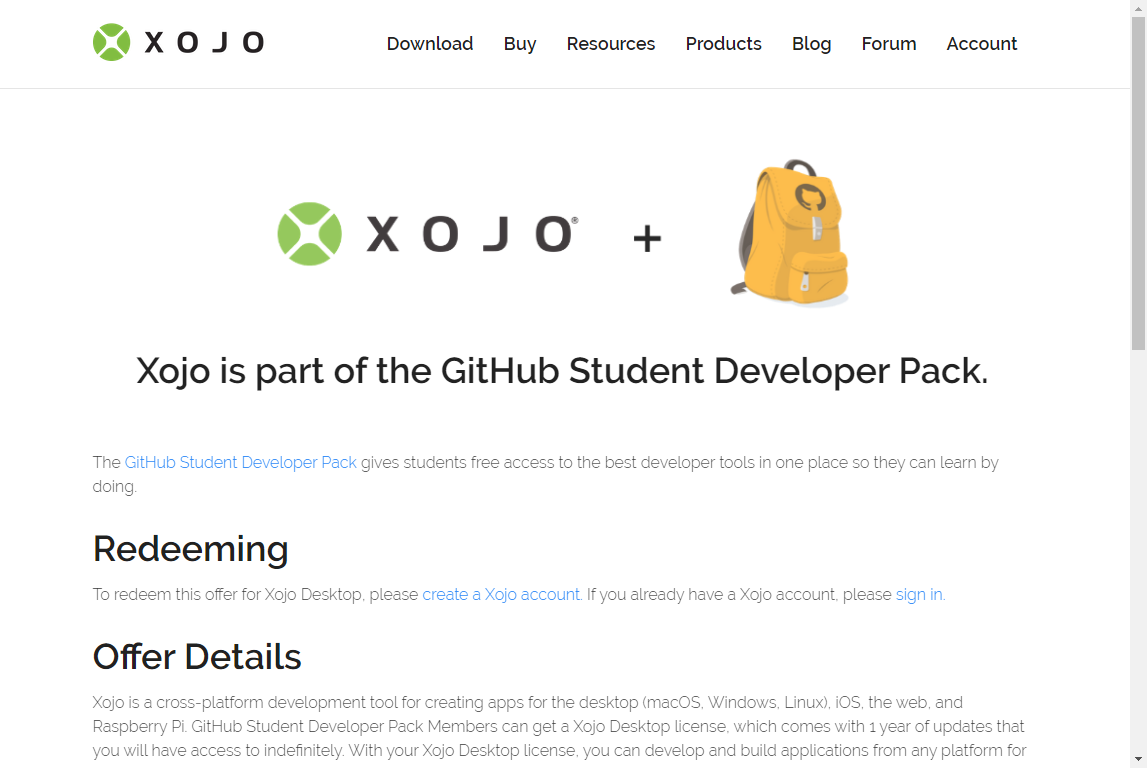
Task: Click the scrollbar down arrow
Action: point(1138,759)
